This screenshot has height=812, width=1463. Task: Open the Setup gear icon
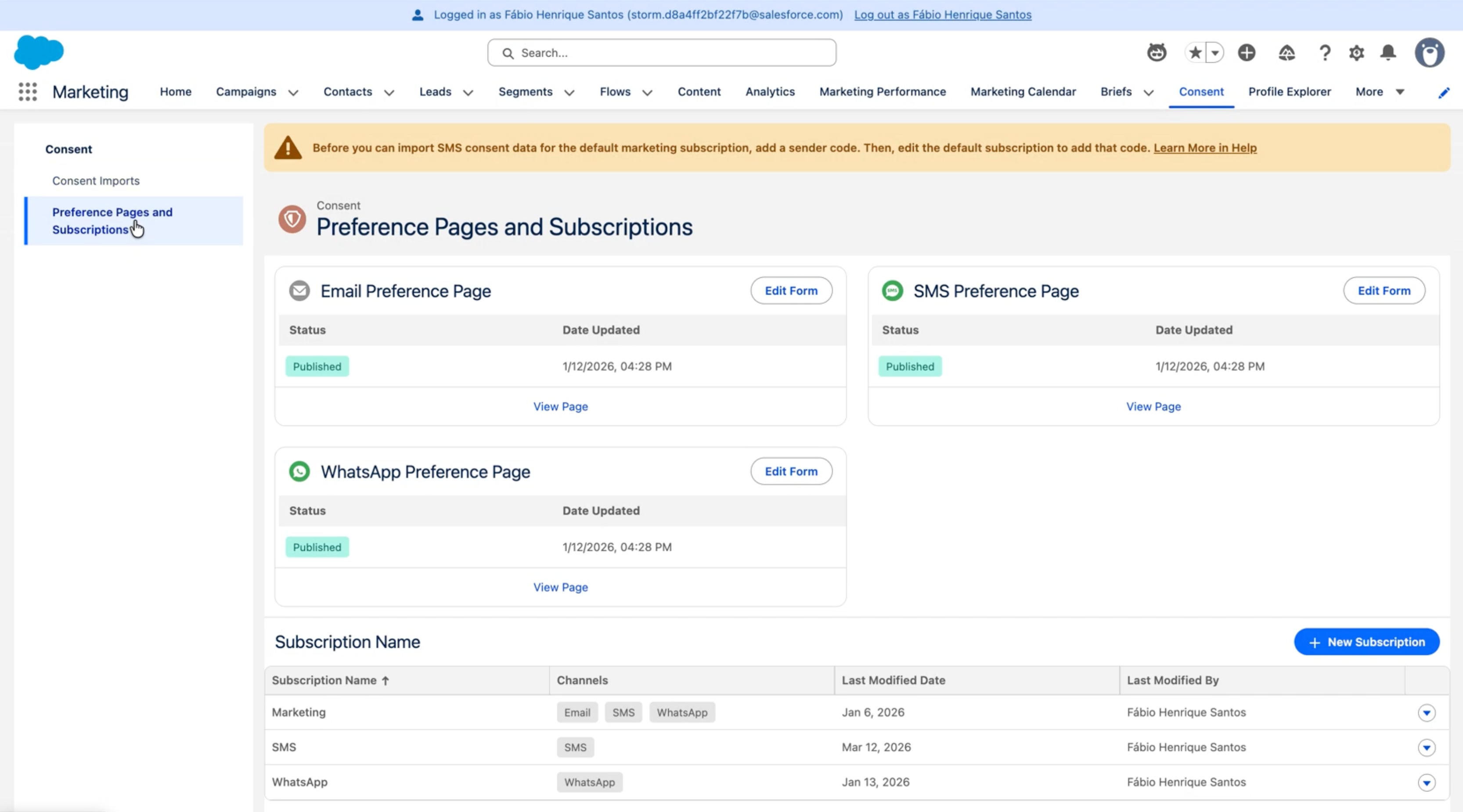(x=1356, y=53)
